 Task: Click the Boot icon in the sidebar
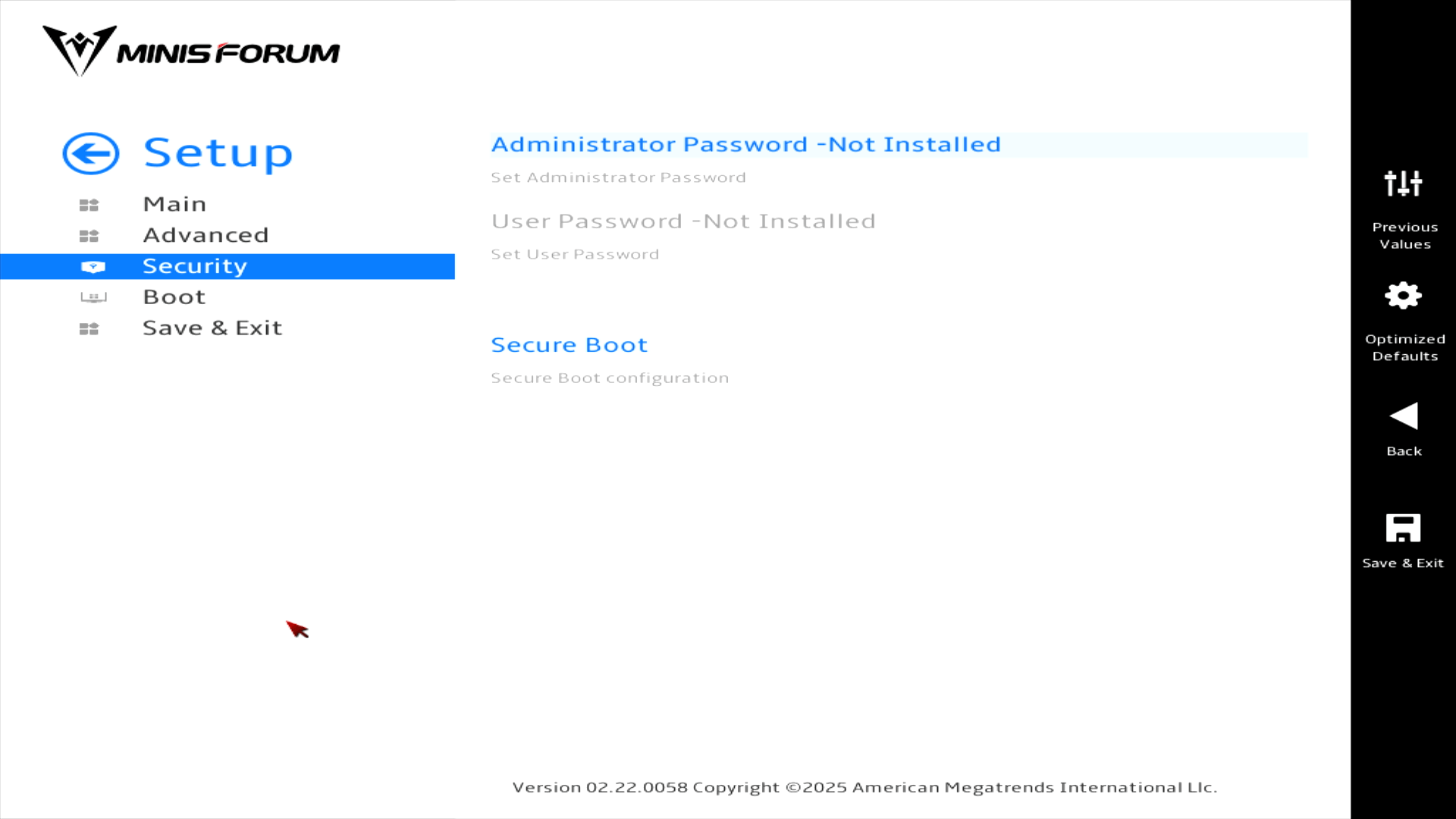click(93, 297)
